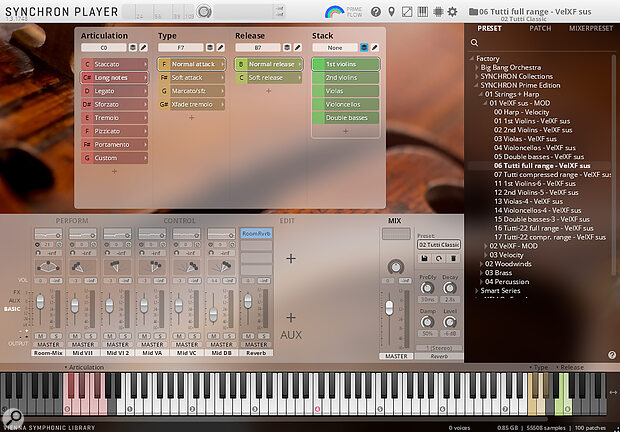Click the Prime Flow rainbow logo
Screen dimensions: 620x432
(x=335, y=12)
